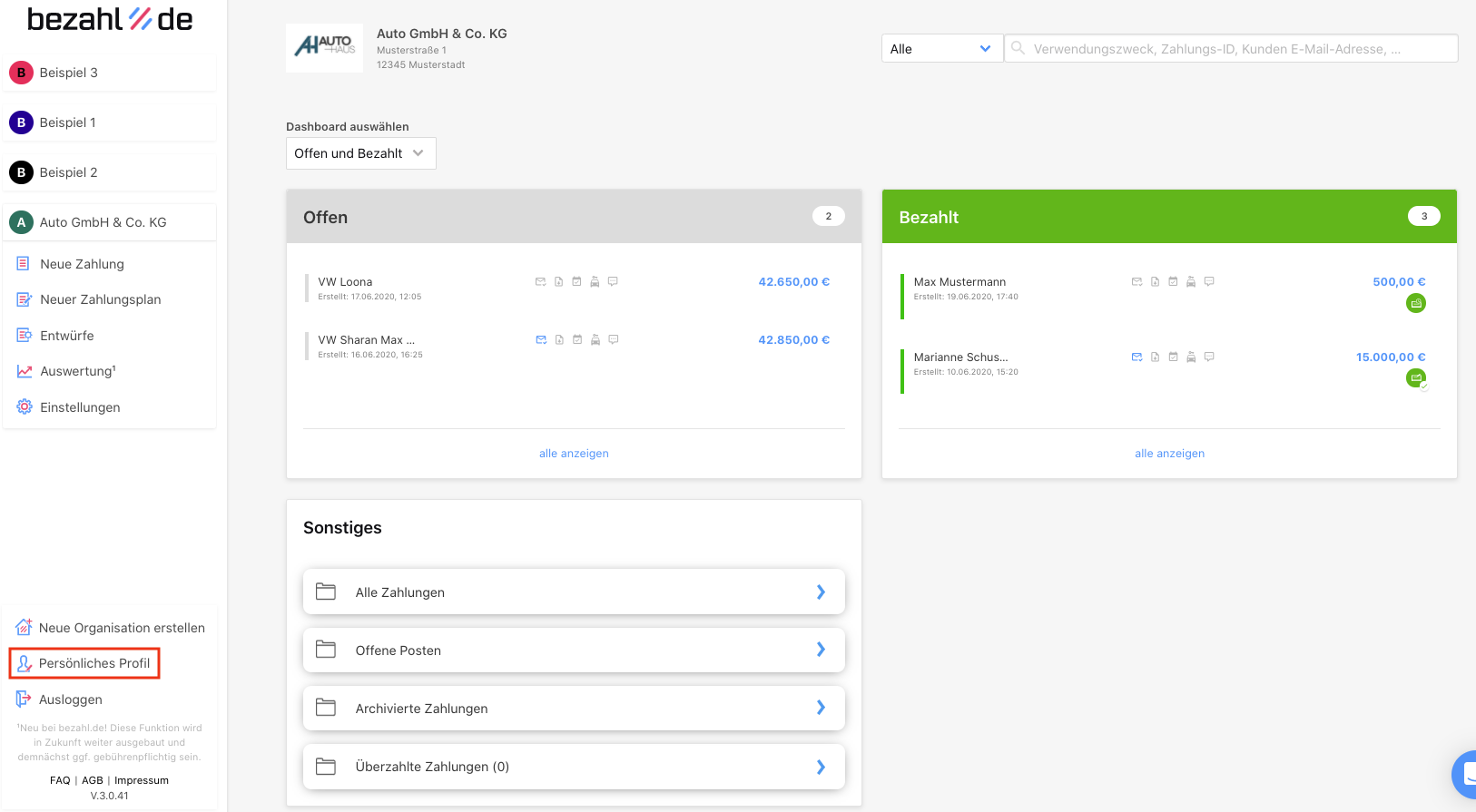Image resolution: width=1476 pixels, height=812 pixels.
Task: Click the calendar icon on VW Sharan Max row
Action: (x=577, y=340)
